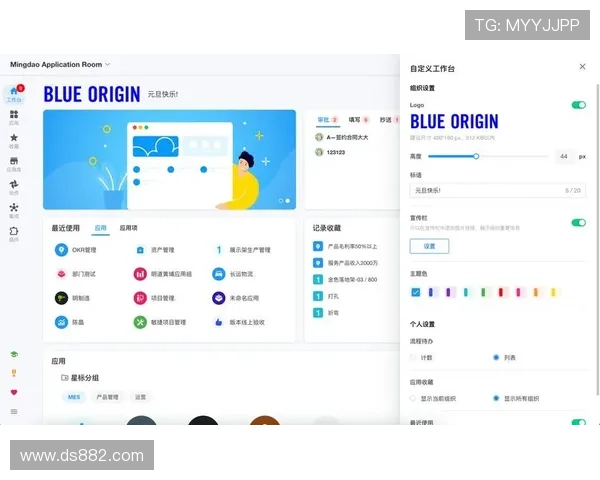Click the green graduation cap icon
Viewport: 600px width, 480px height.
coord(14,354)
